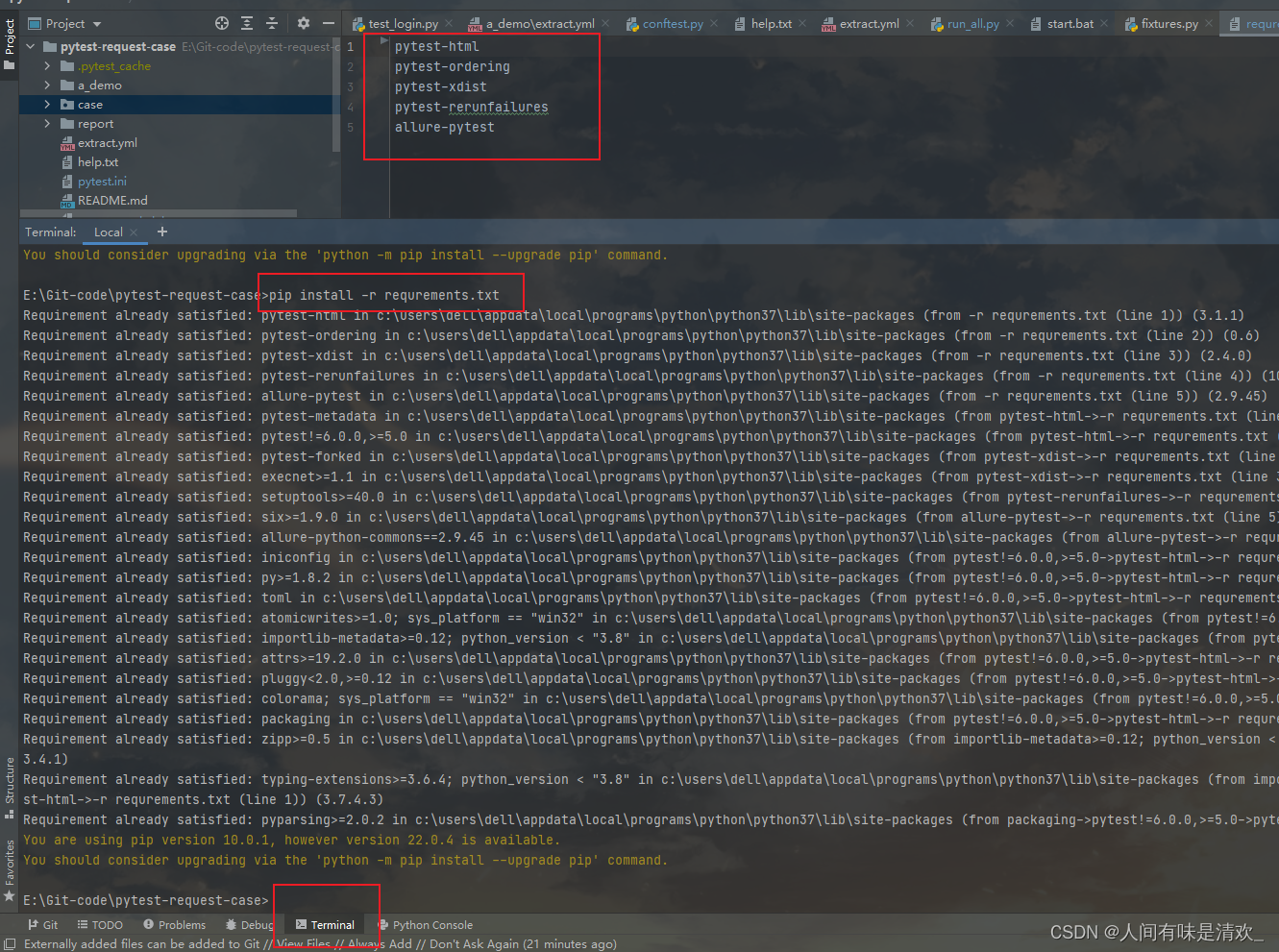1279x952 pixels.
Task: Click line 4 'pytest-rerunfailures' in editor
Action: coord(472,107)
